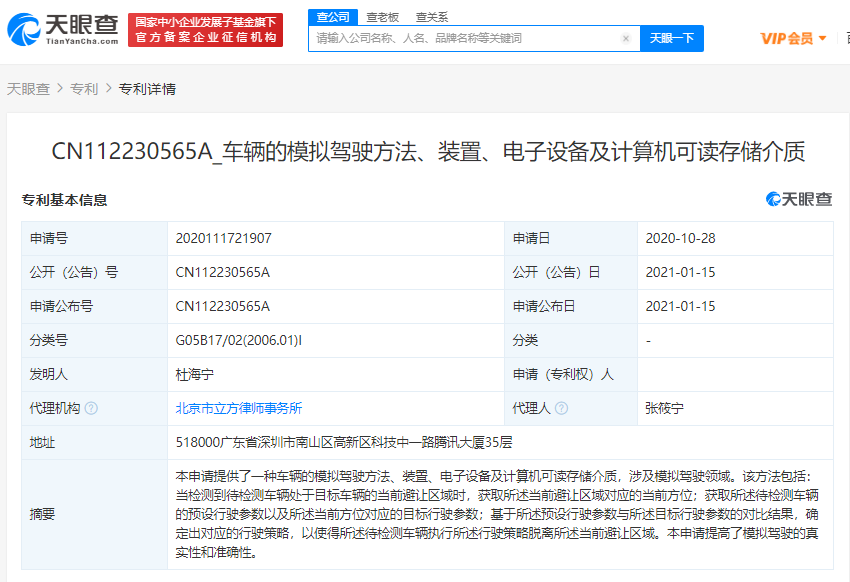The width and height of the screenshot is (850, 582).
Task: Open 北京市立方律师事务所 agency link
Action: click(x=239, y=408)
